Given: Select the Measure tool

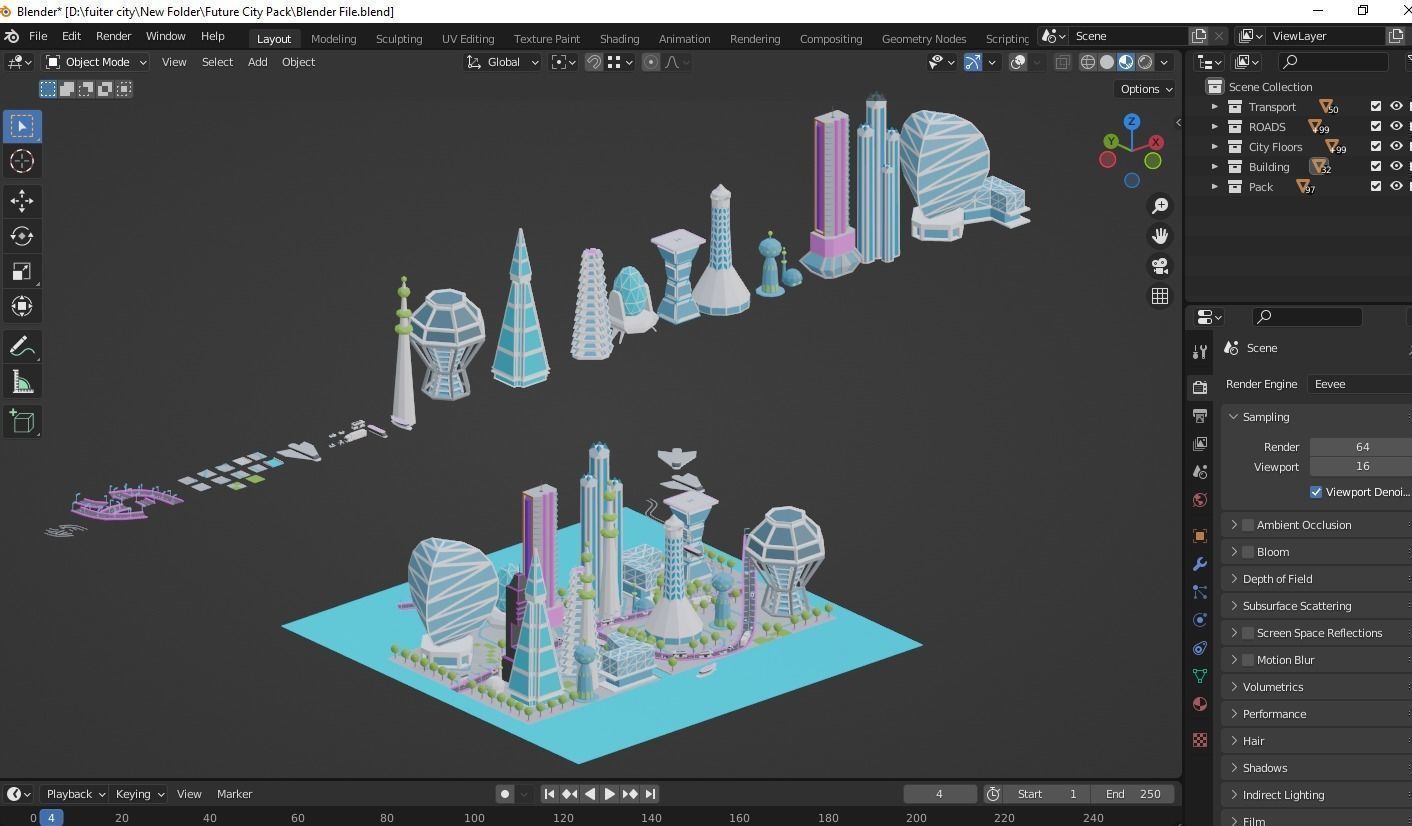Looking at the screenshot, I should [22, 382].
